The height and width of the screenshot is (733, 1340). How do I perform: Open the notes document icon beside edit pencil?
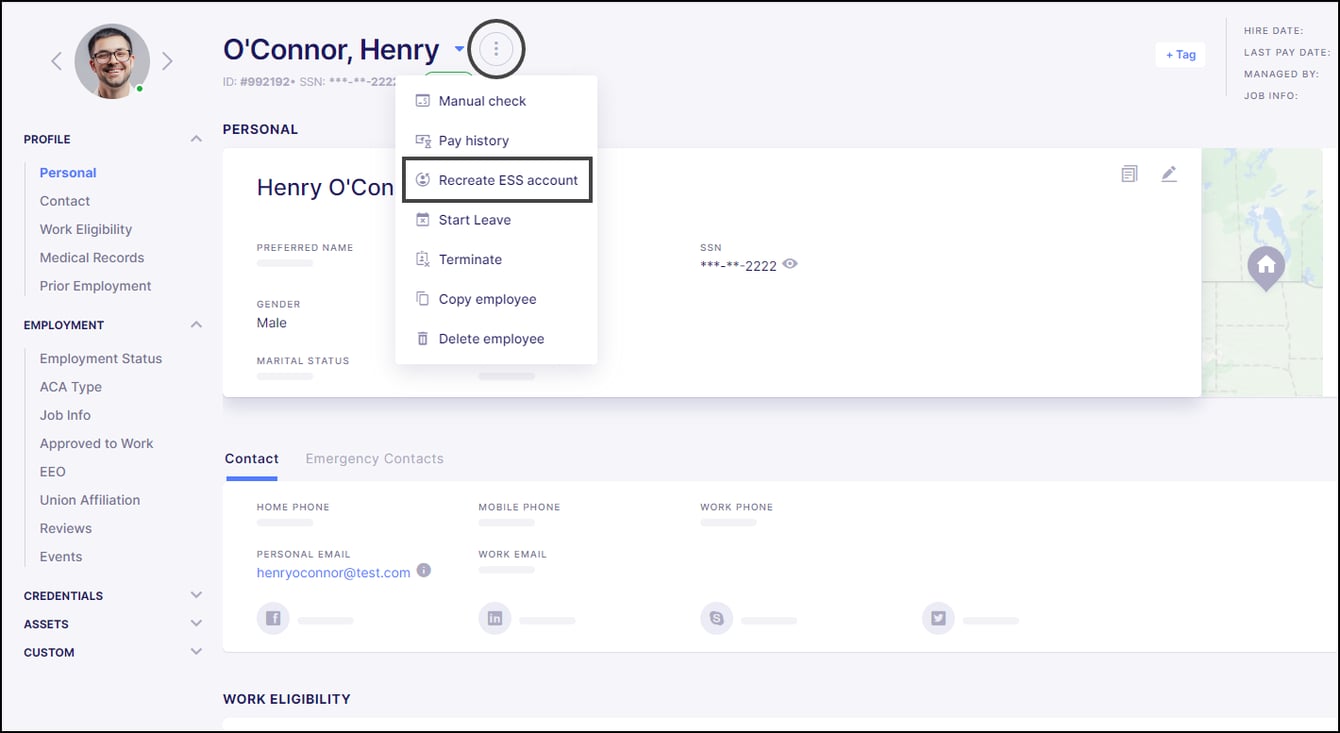click(1129, 174)
